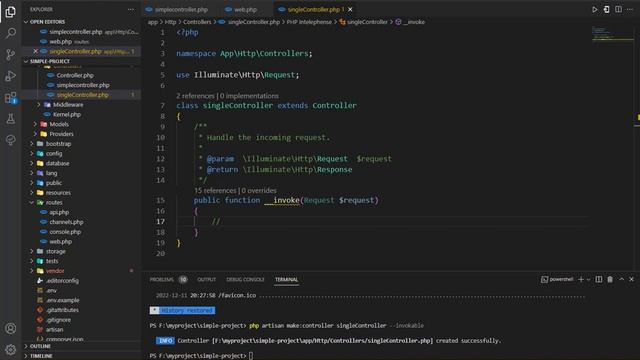The width and height of the screenshot is (640, 360).
Task: Open editor More Actions ellipsis
Action: (630, 9)
